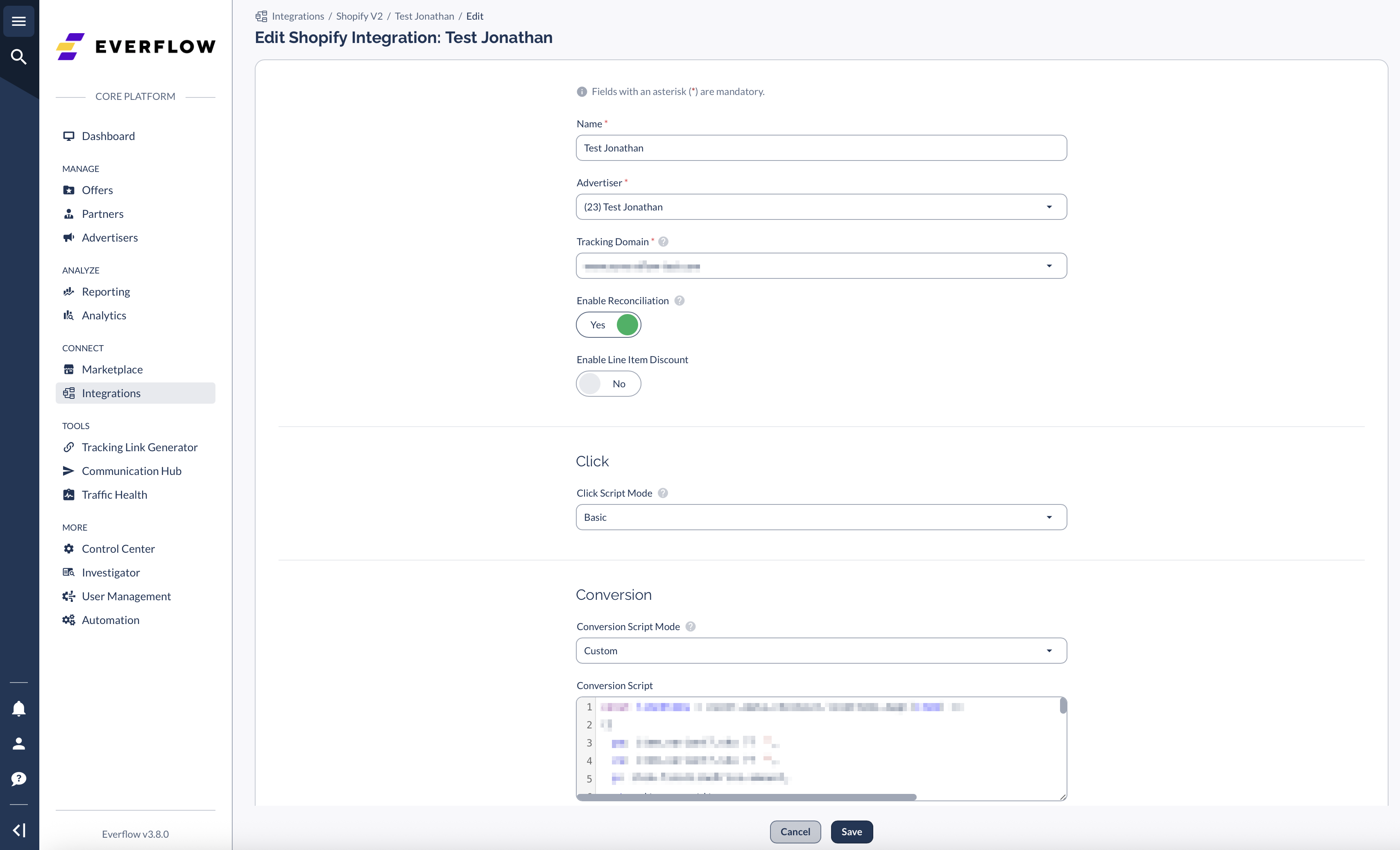
Task: Collapse the sidebar arrow icon
Action: [19, 830]
